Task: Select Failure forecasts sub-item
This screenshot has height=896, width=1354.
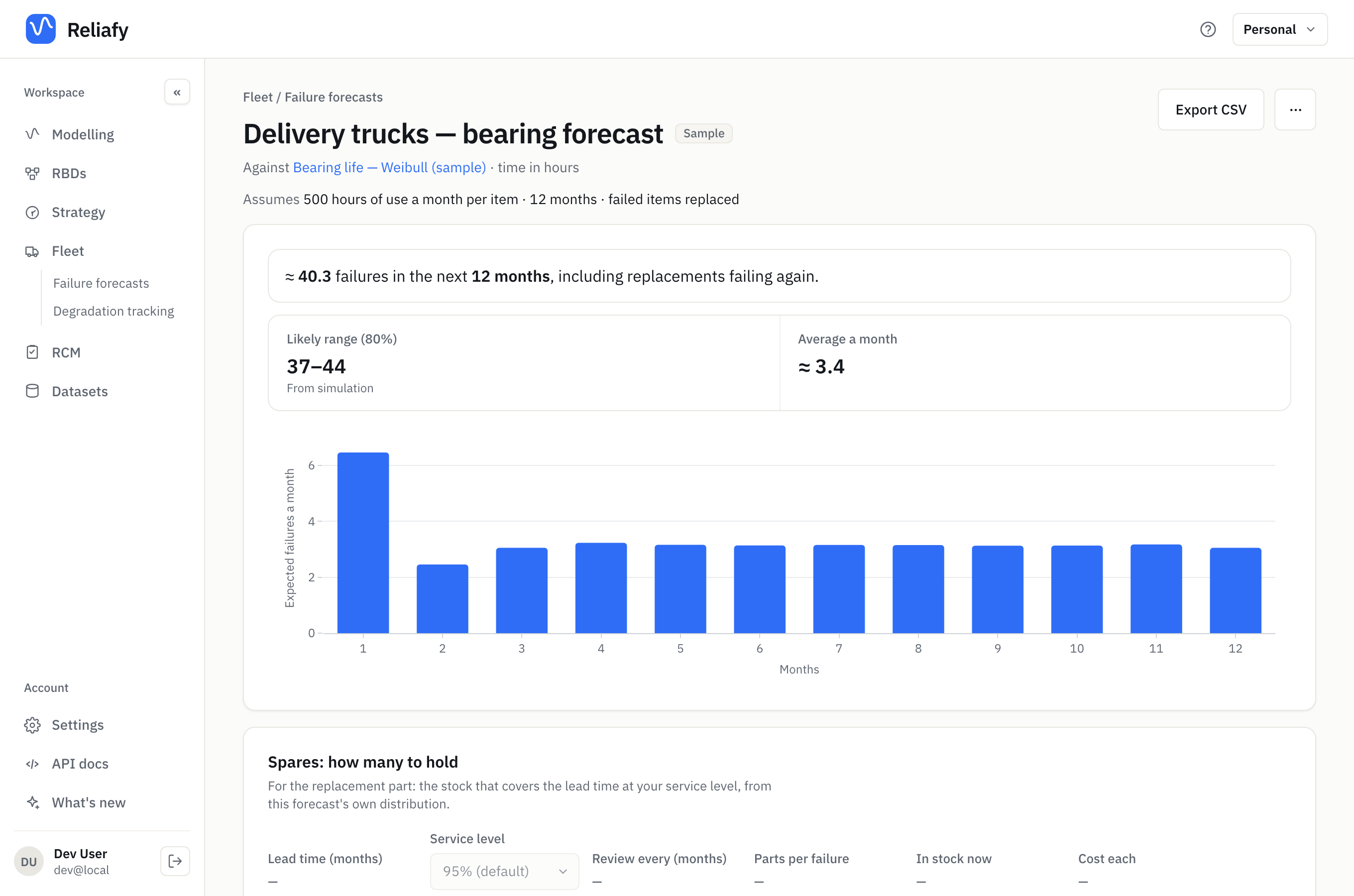Action: (x=101, y=283)
